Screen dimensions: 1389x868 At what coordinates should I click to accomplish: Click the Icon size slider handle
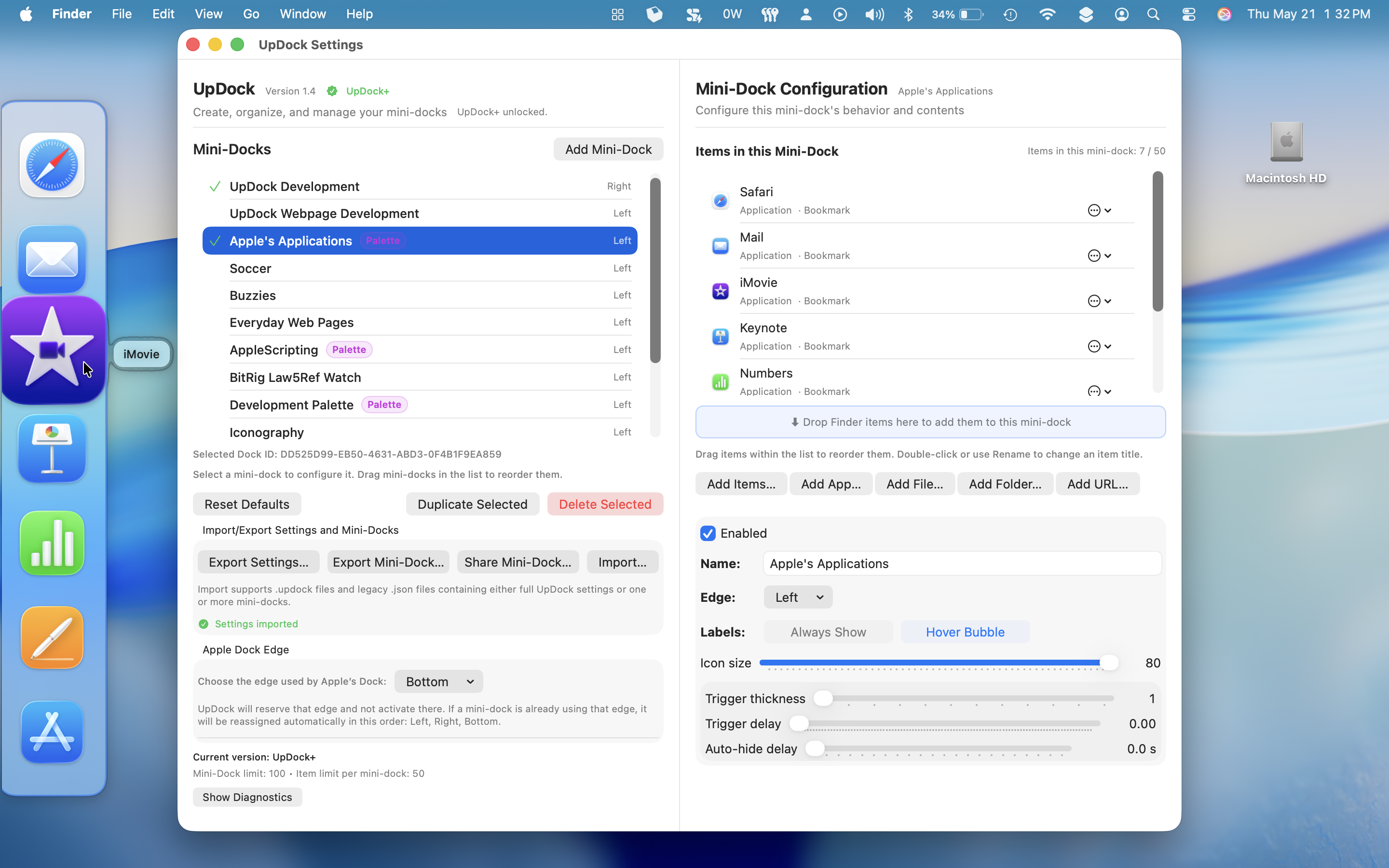[1109, 663]
